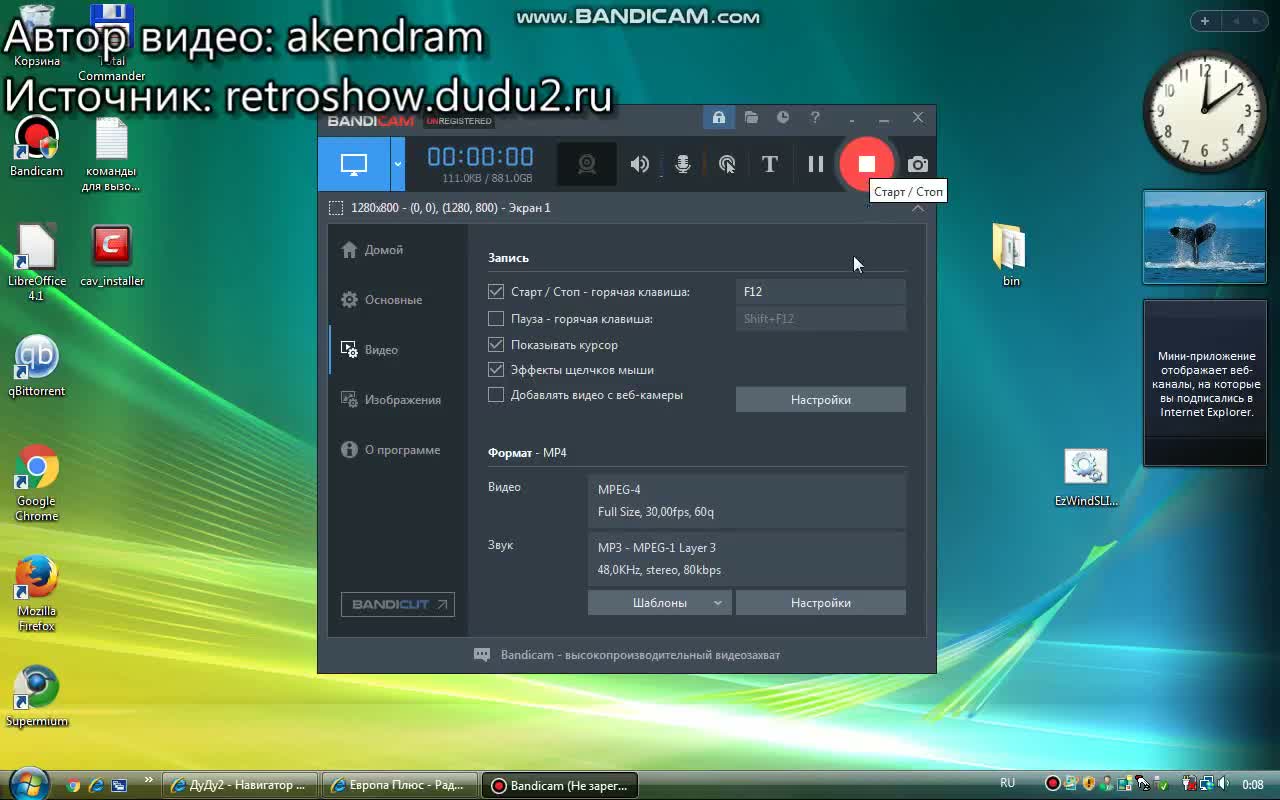Open the cav_installer desktop icon
Image resolution: width=1280 pixels, height=800 pixels.
coord(112,257)
